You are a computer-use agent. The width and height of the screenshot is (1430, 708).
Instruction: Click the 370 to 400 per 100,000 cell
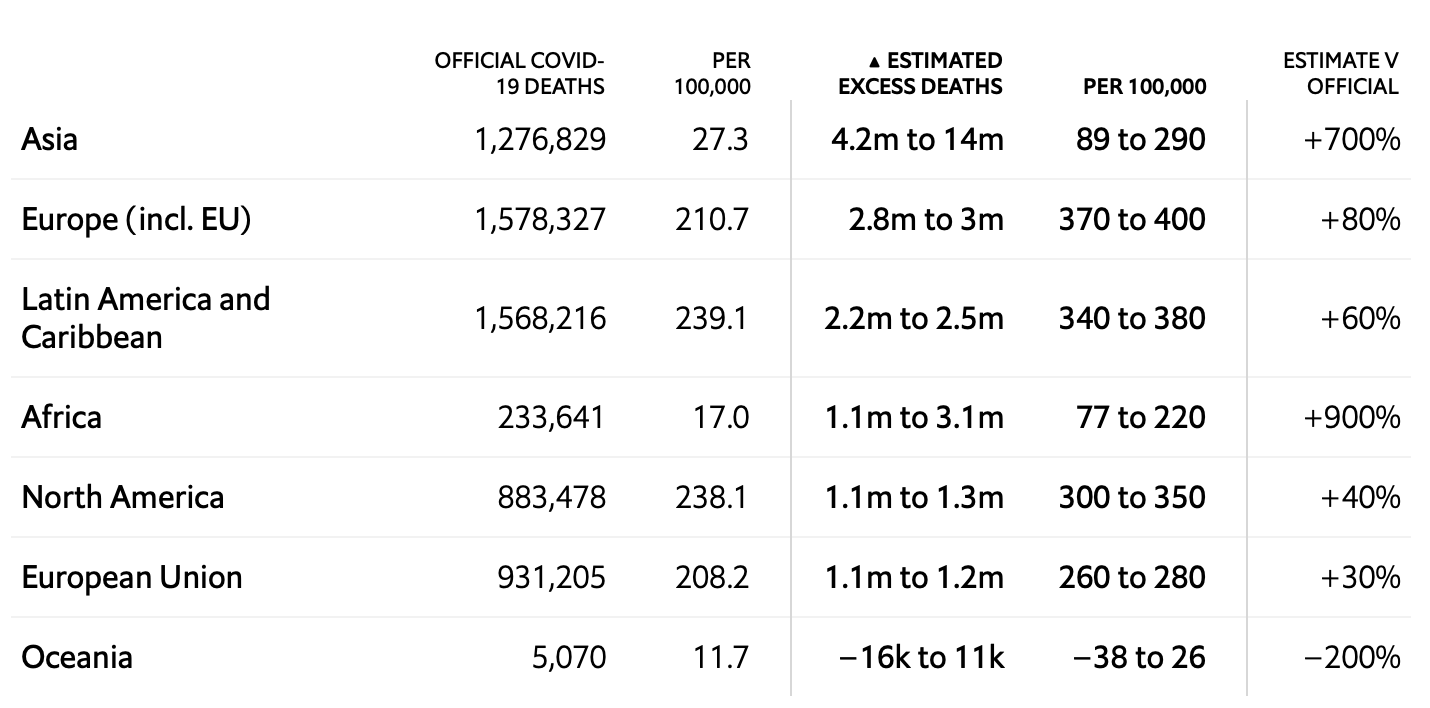(x=1132, y=219)
